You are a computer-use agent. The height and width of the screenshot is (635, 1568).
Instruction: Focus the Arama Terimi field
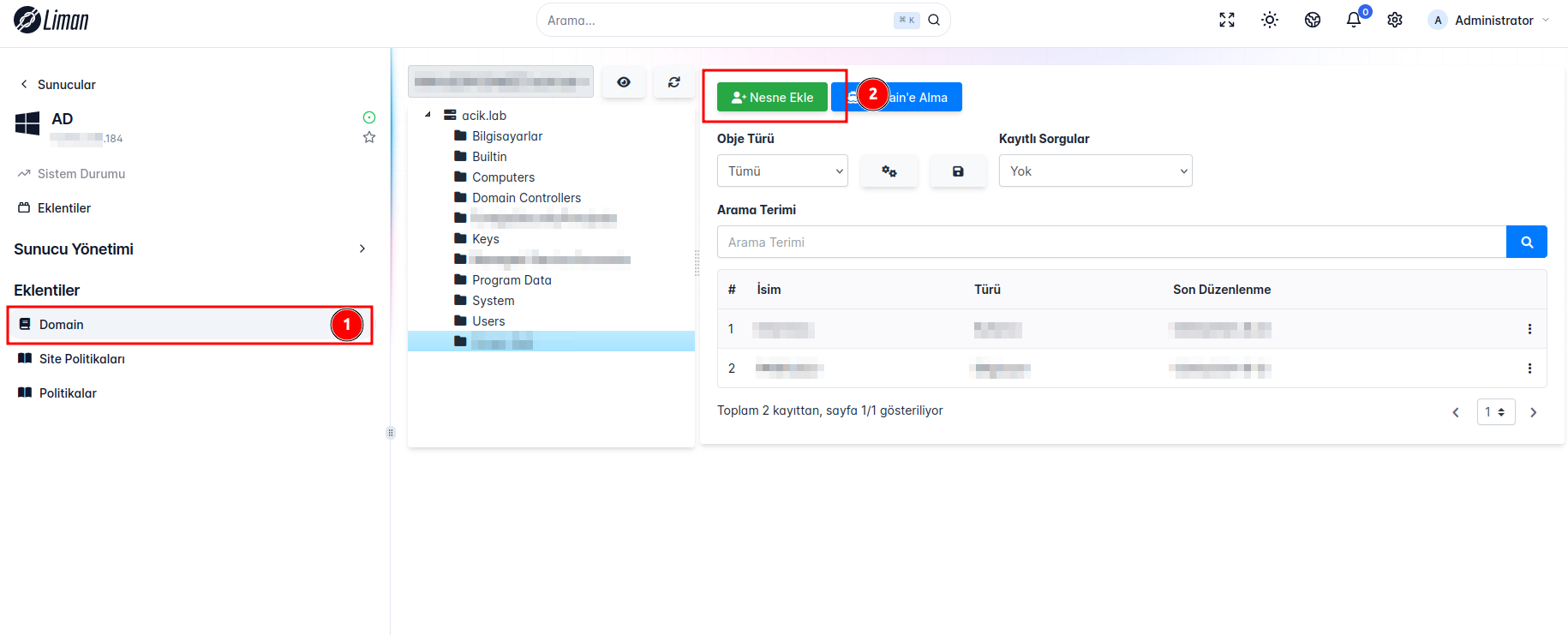click(x=1111, y=242)
